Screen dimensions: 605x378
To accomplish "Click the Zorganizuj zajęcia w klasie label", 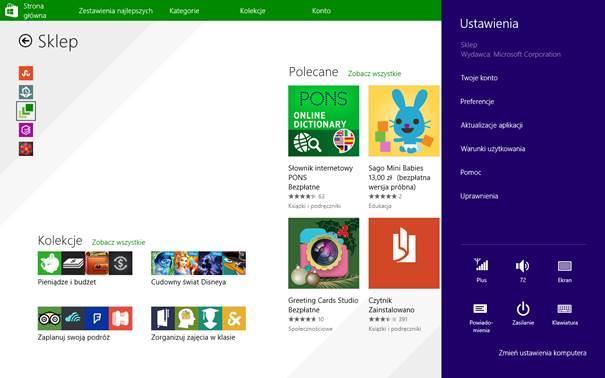I will 193,338.
